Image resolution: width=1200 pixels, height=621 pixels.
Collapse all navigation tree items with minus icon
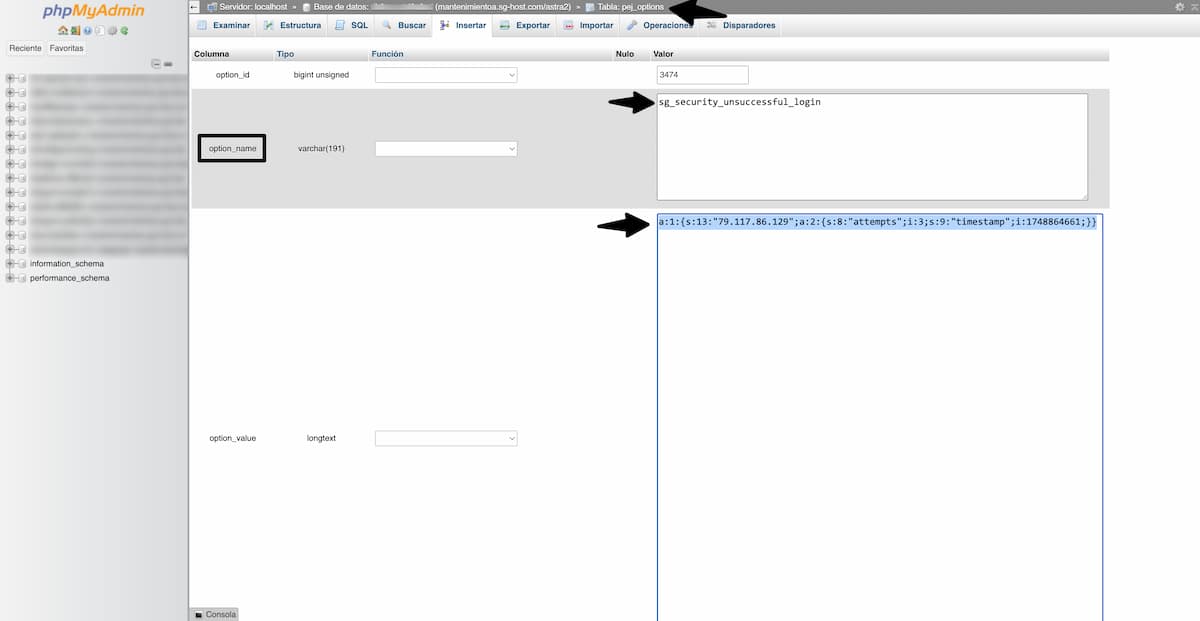156,63
